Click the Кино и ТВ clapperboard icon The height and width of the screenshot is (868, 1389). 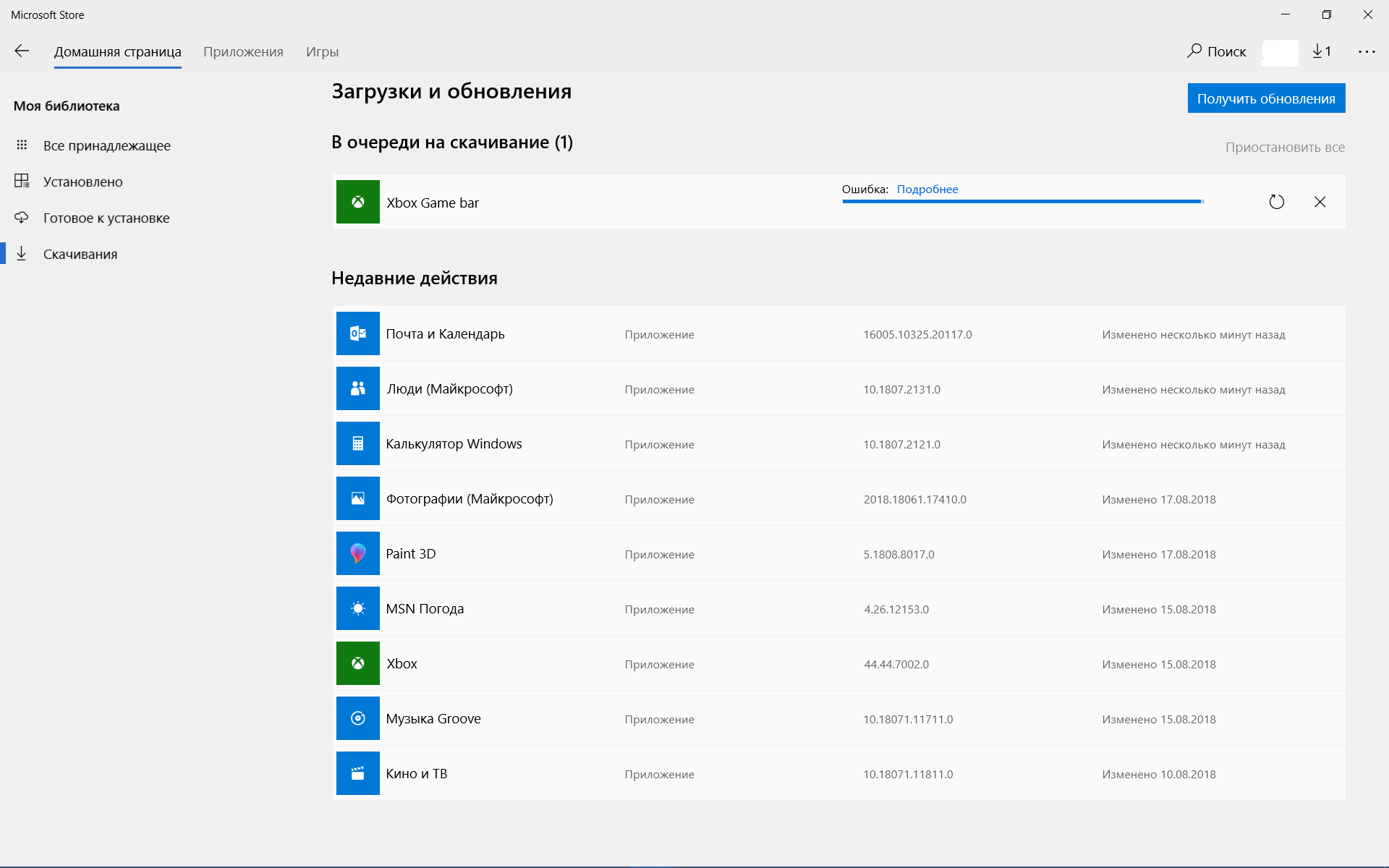tap(358, 773)
